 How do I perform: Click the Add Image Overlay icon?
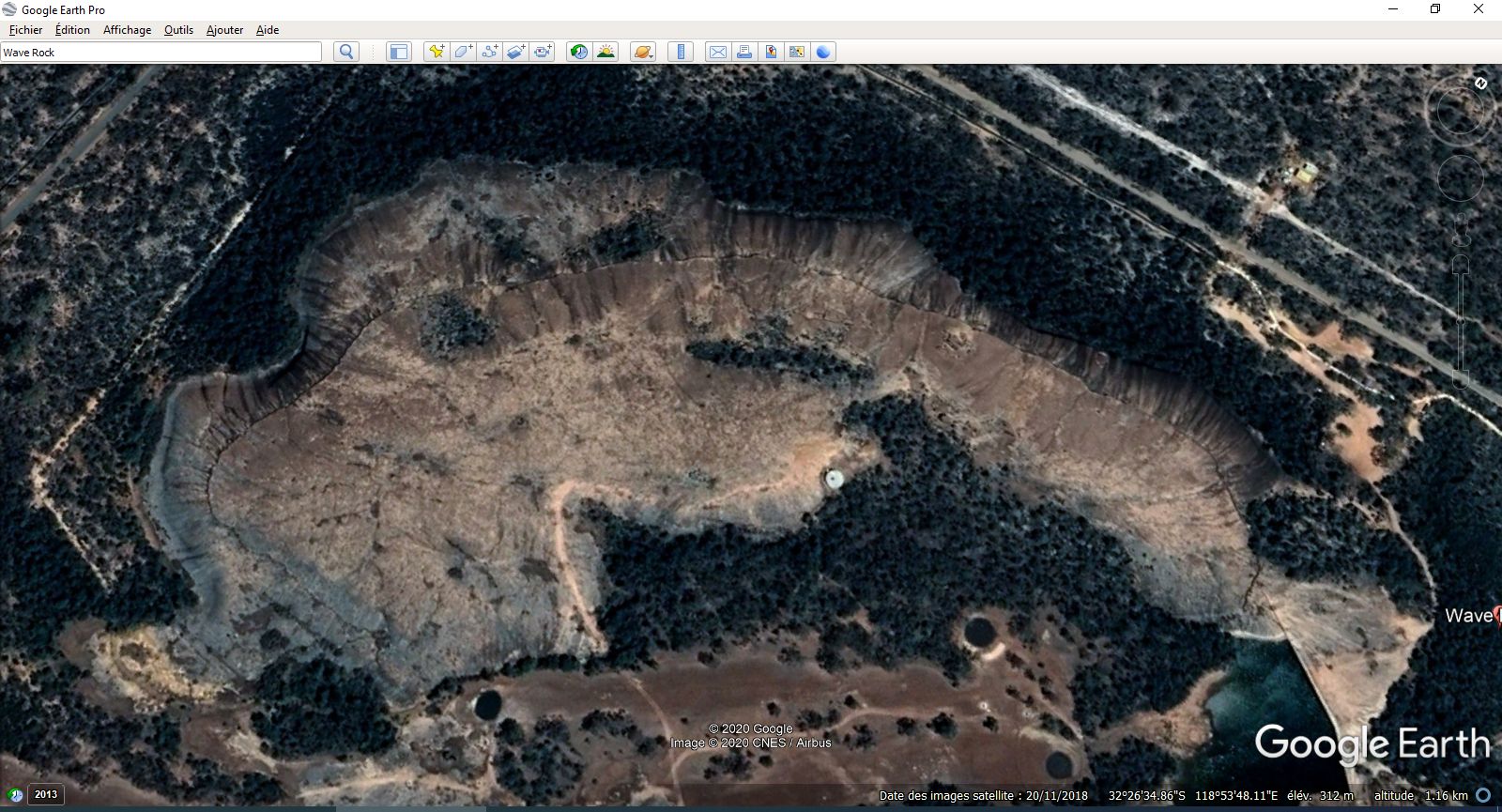[516, 52]
